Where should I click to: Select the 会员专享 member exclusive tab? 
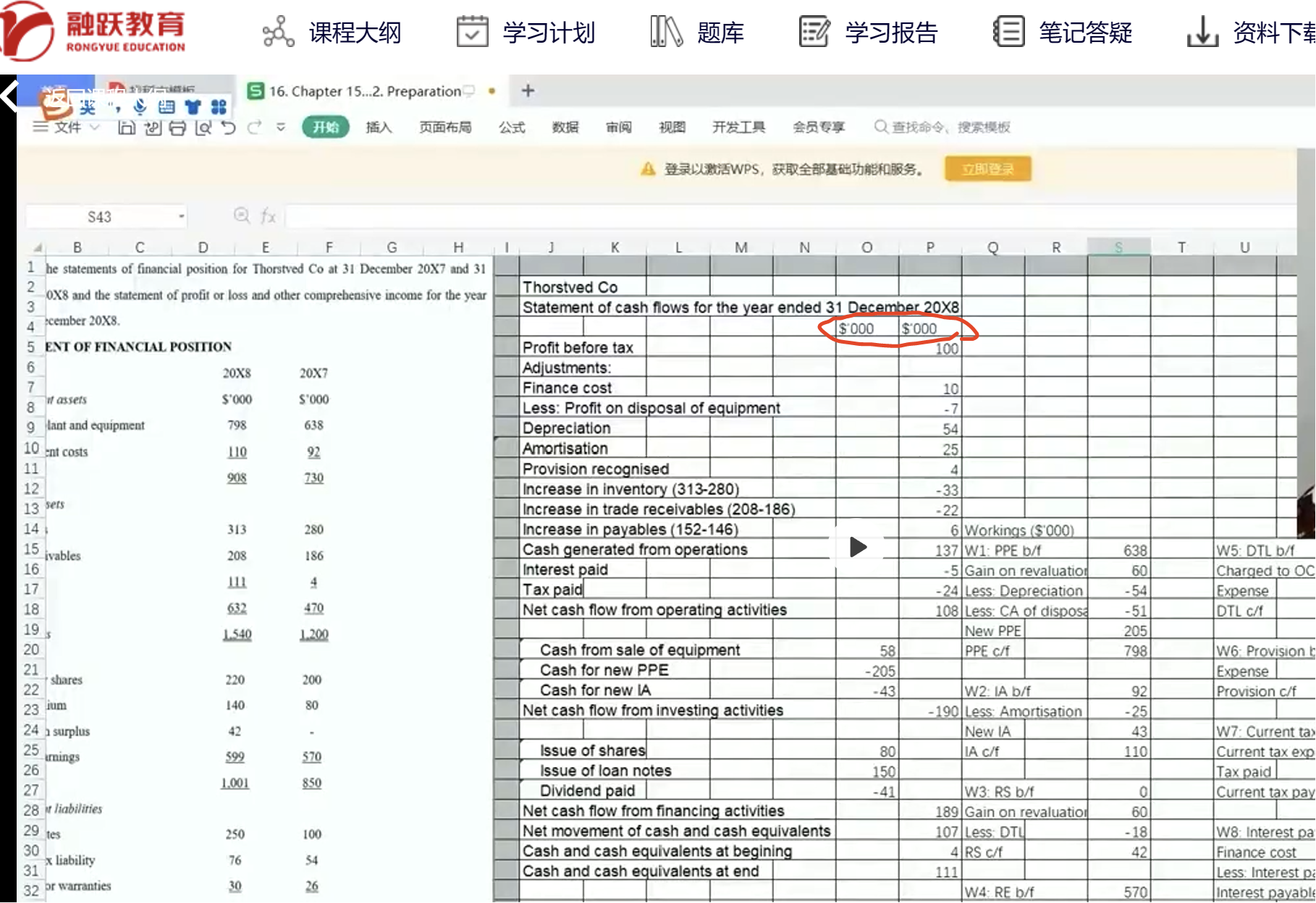(819, 127)
